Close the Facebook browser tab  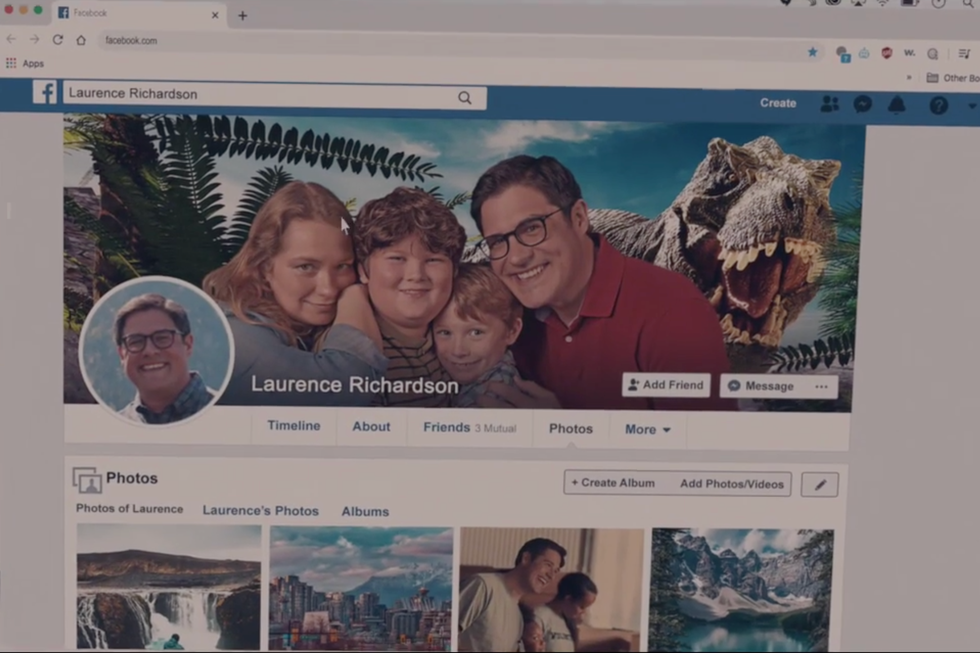[215, 15]
